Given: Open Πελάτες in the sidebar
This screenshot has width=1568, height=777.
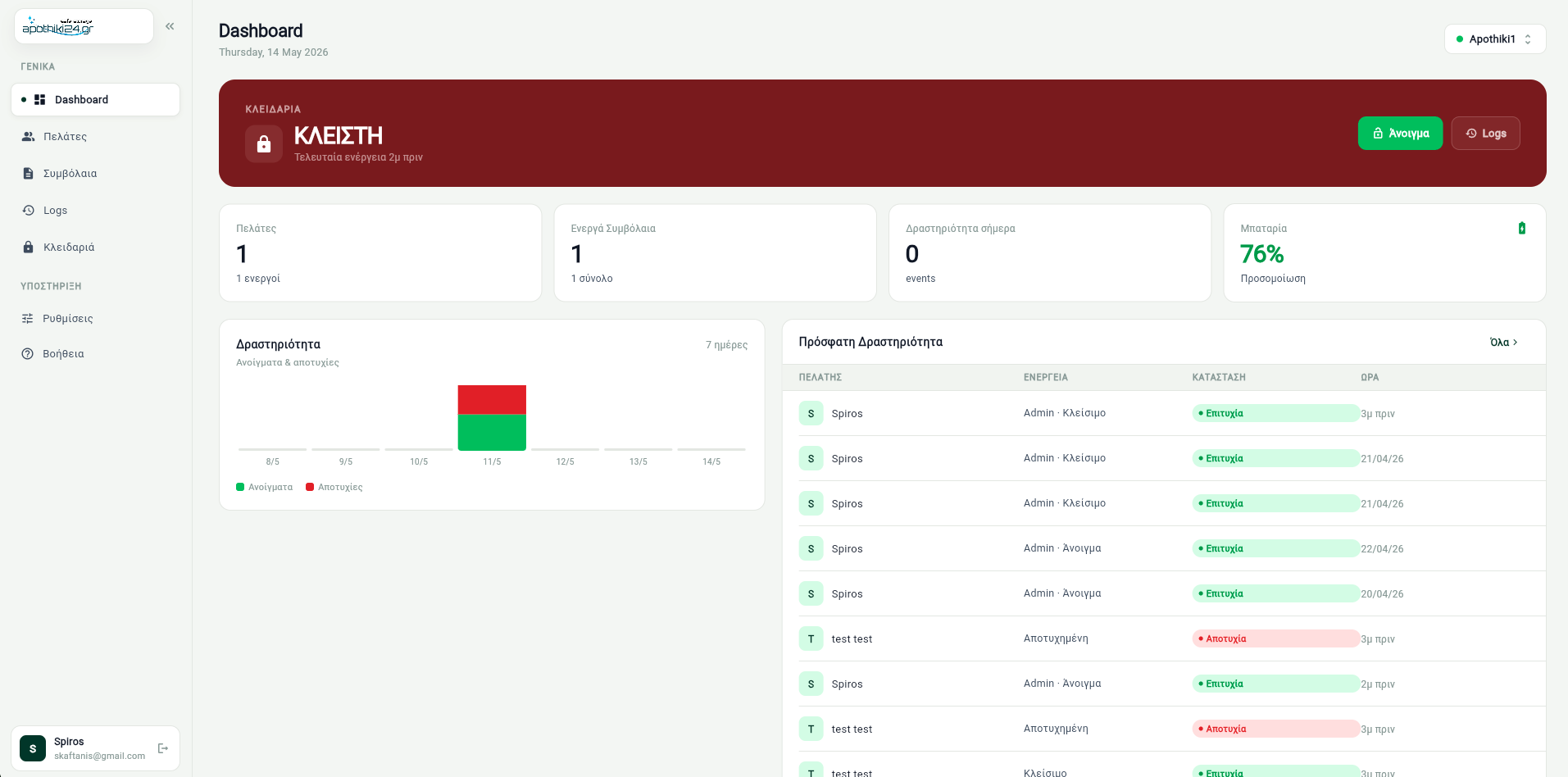Looking at the screenshot, I should coord(95,137).
